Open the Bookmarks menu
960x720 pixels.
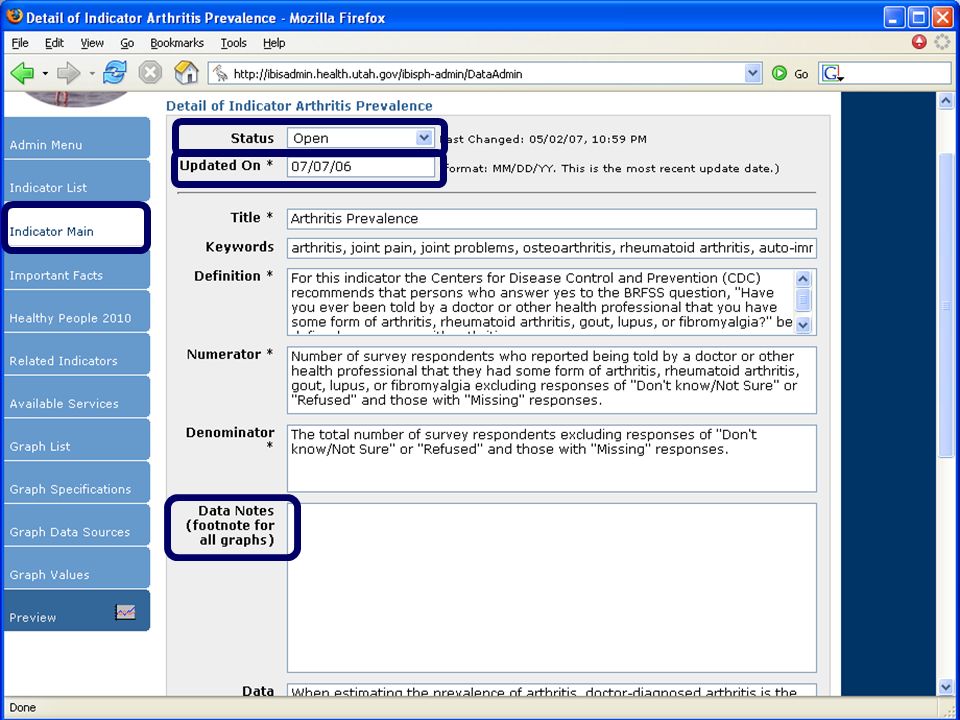(x=177, y=43)
